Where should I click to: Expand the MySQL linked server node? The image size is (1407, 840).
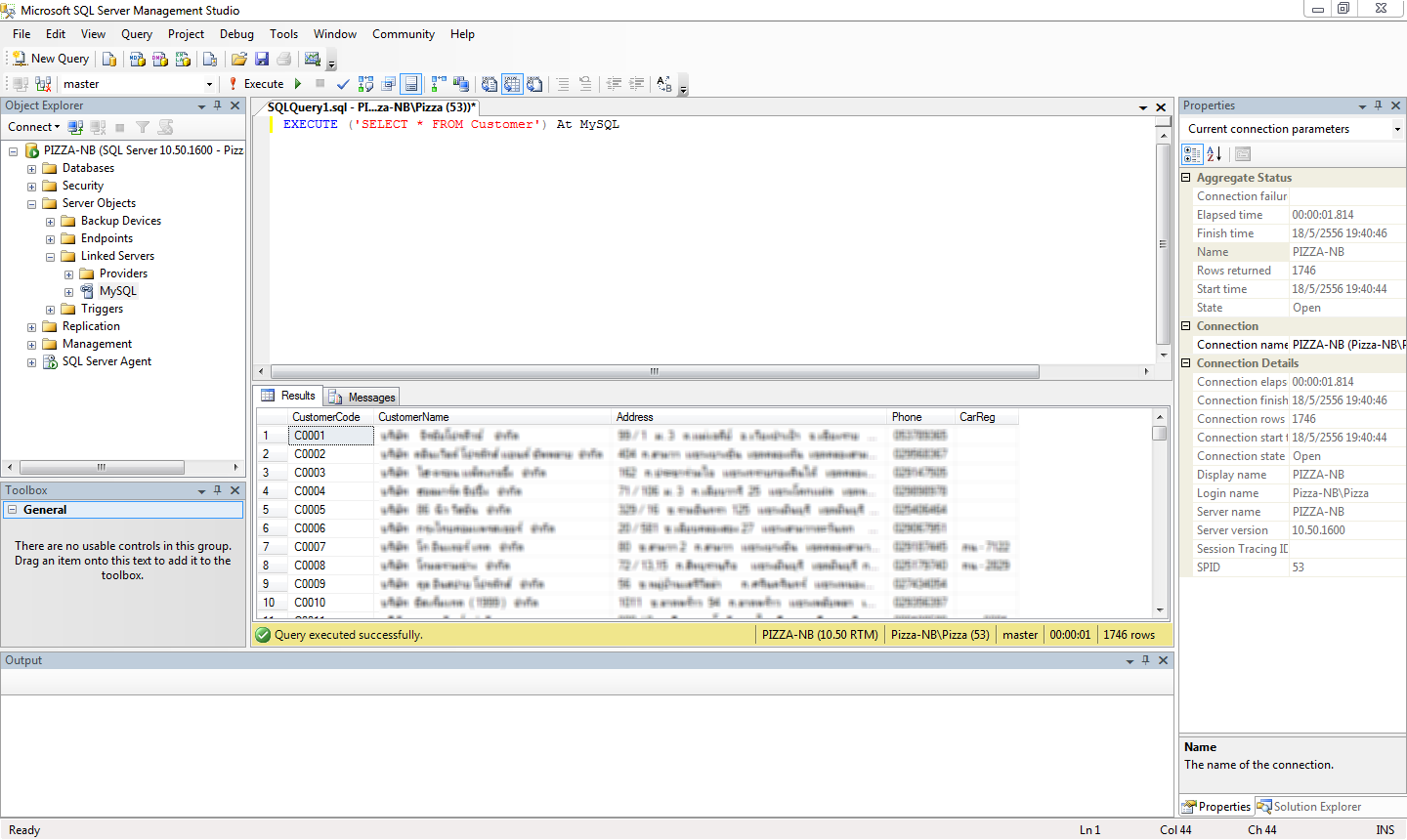tap(68, 292)
